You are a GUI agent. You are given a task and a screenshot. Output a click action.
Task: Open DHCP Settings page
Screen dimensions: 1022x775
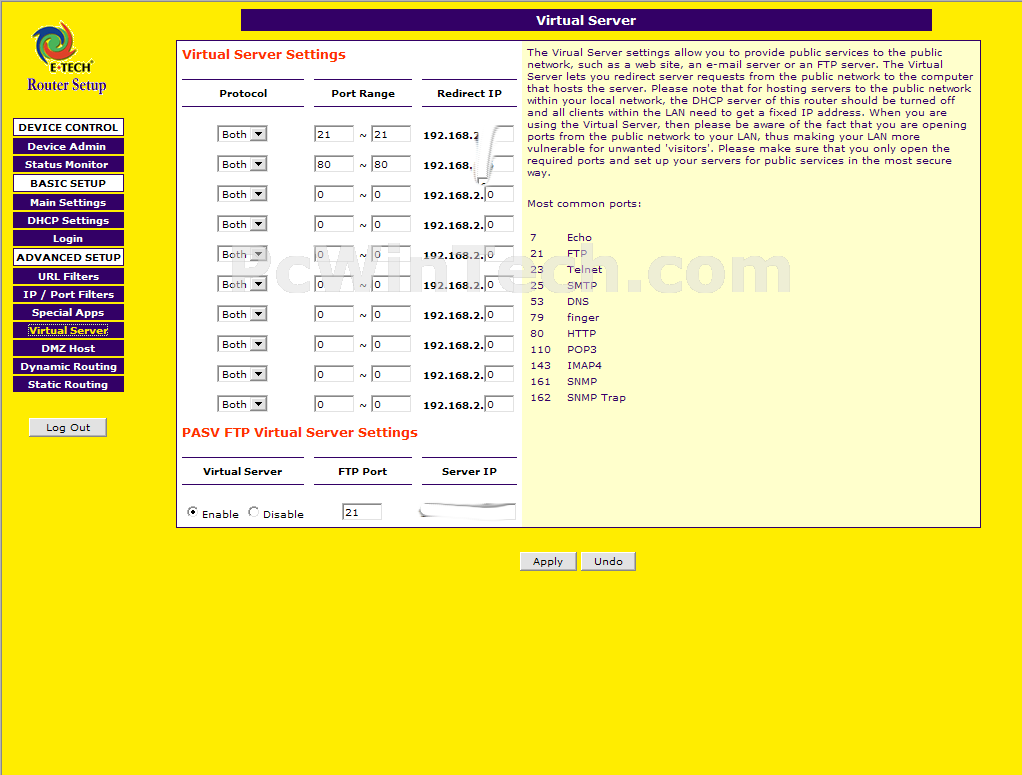(x=68, y=220)
